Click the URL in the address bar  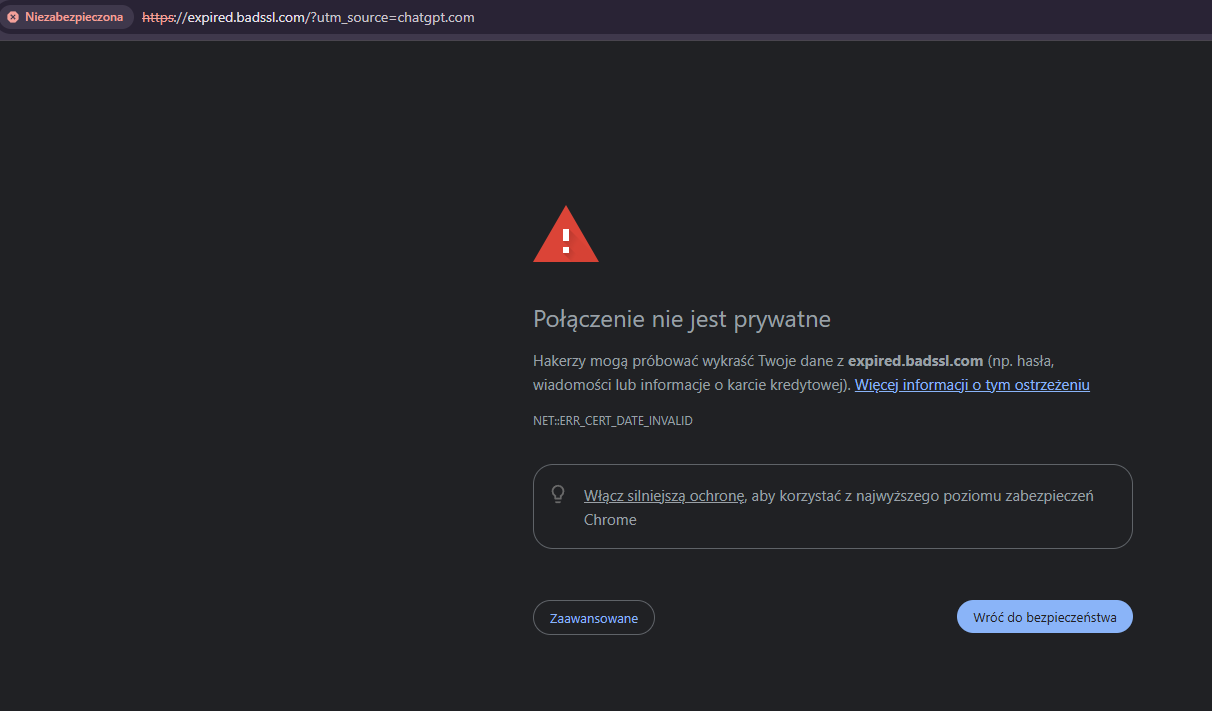[x=308, y=17]
